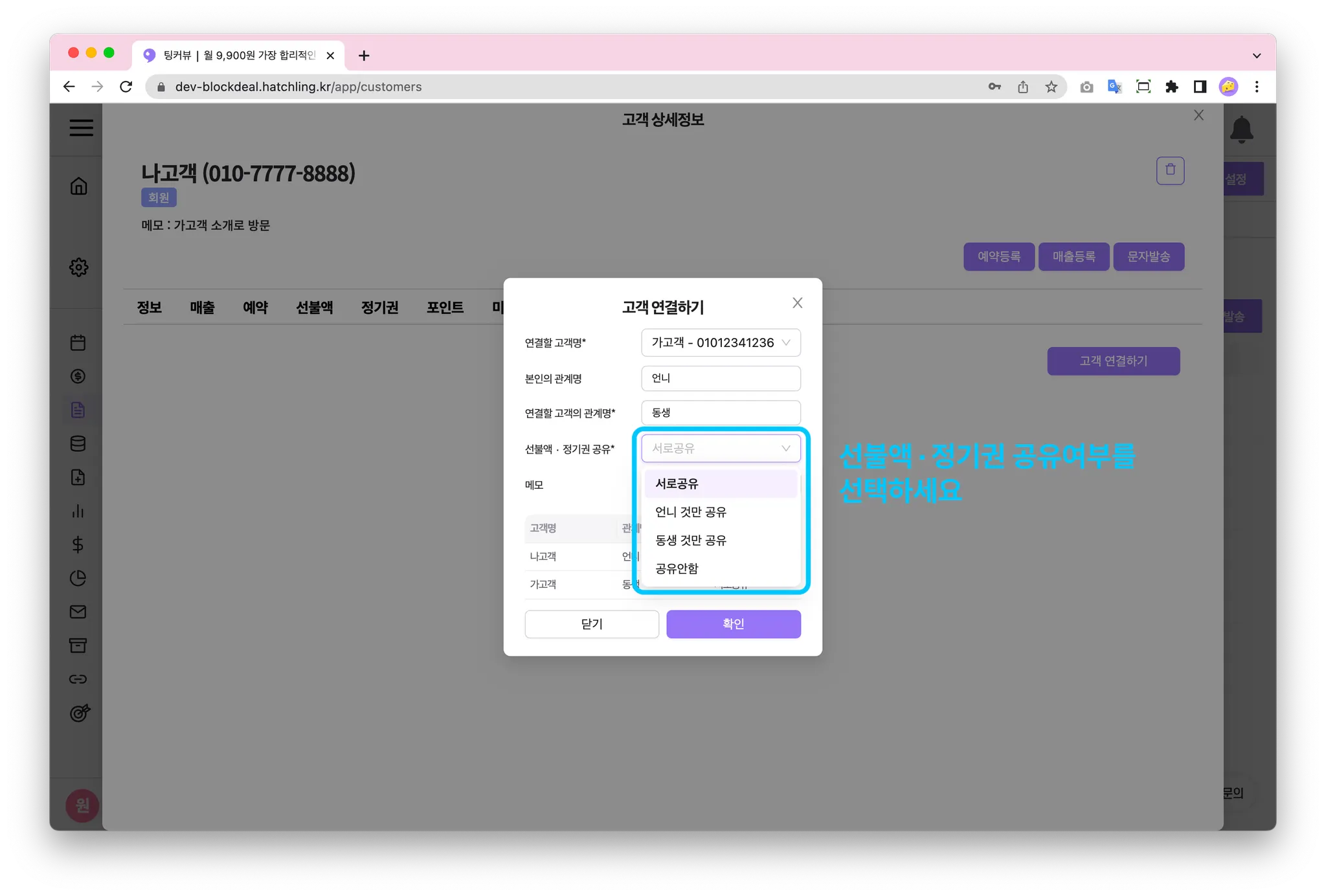Close the 고객 연결하기 dialog with X
1326x896 pixels.
coord(798,303)
